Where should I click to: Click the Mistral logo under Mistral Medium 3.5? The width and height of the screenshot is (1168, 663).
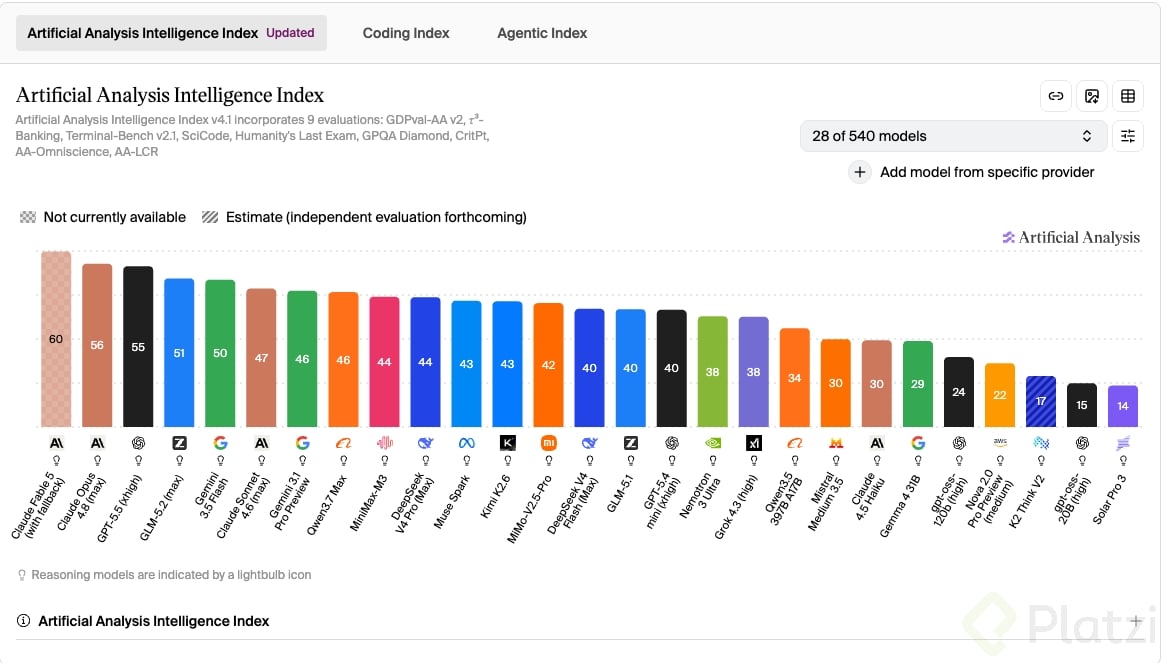(836, 442)
